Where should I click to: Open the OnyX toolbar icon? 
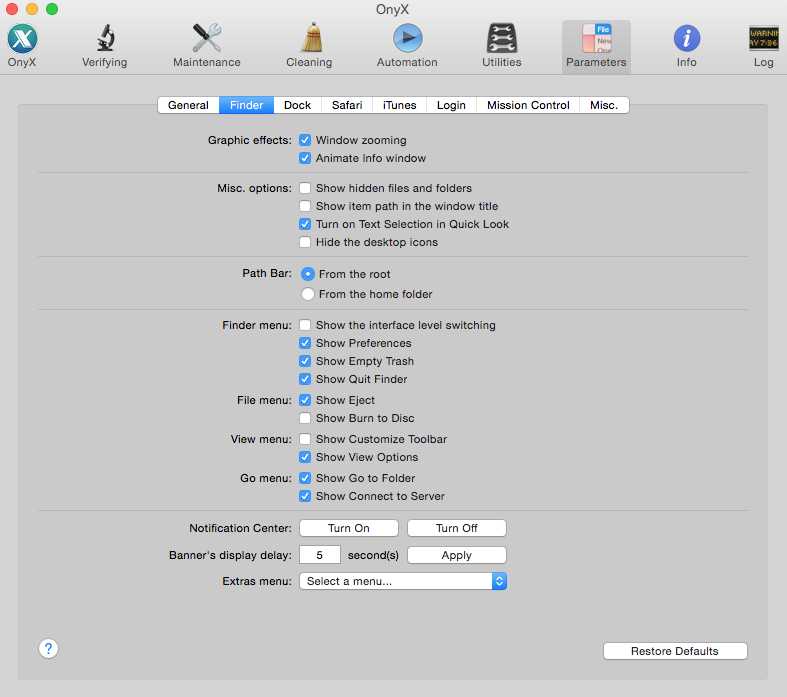pos(22,39)
